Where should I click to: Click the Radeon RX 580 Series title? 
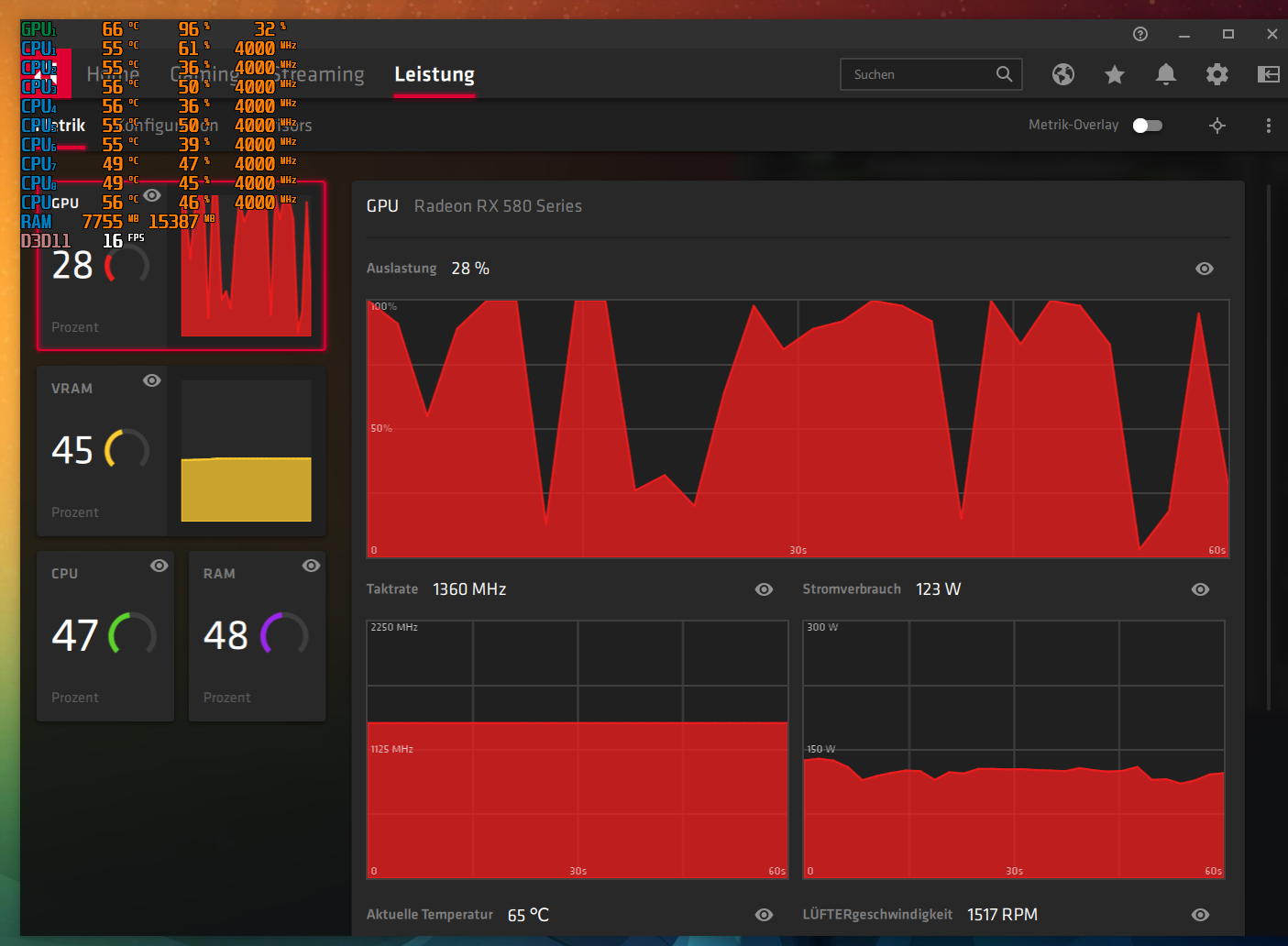(x=498, y=206)
